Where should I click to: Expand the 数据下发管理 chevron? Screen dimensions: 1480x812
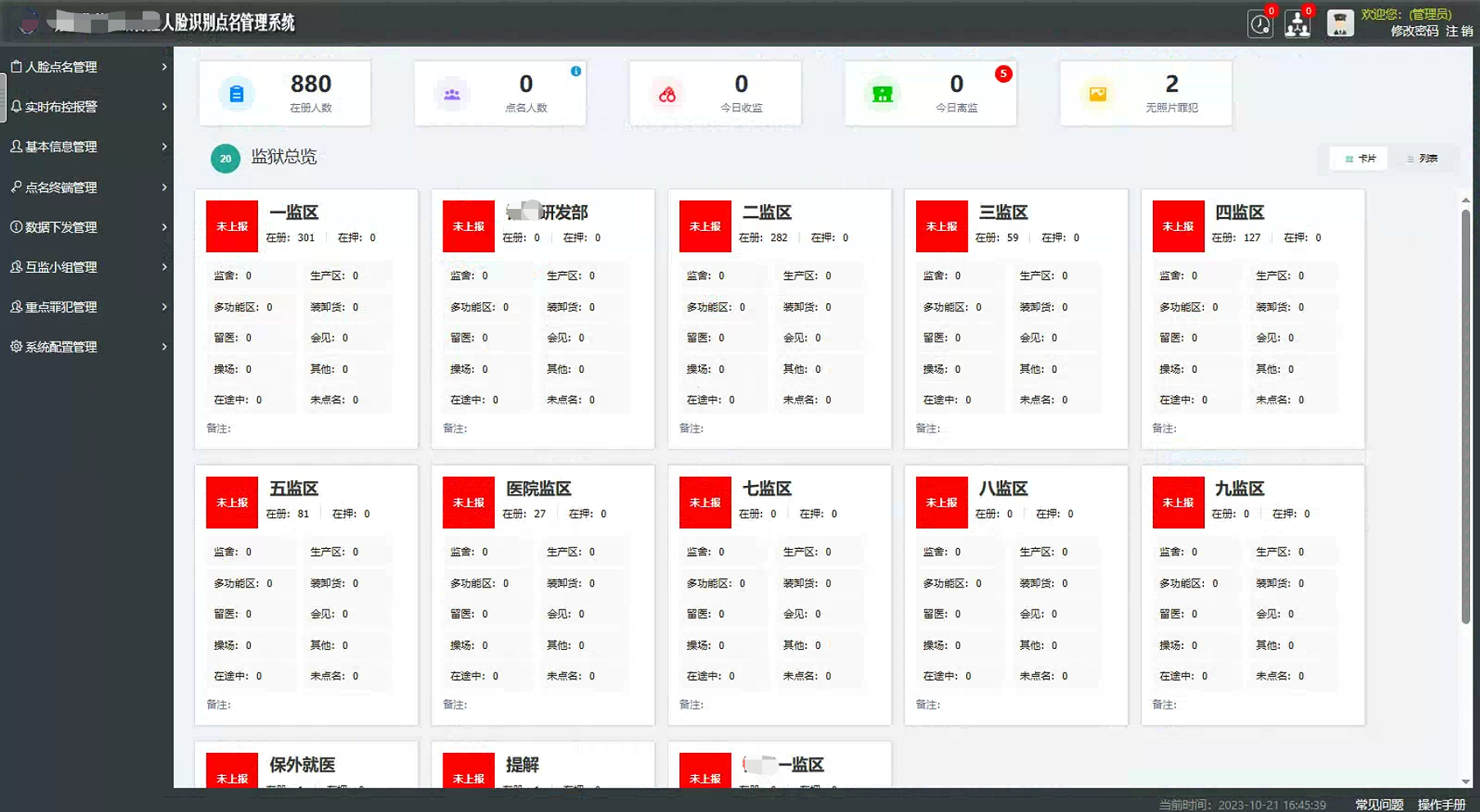164,227
